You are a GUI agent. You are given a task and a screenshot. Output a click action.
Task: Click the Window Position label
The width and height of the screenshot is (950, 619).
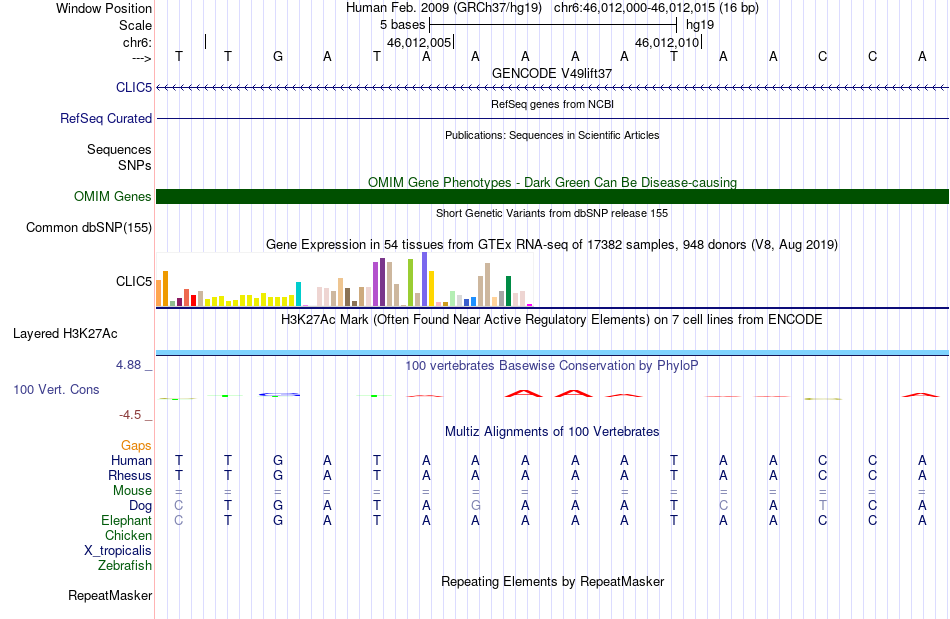coord(104,8)
